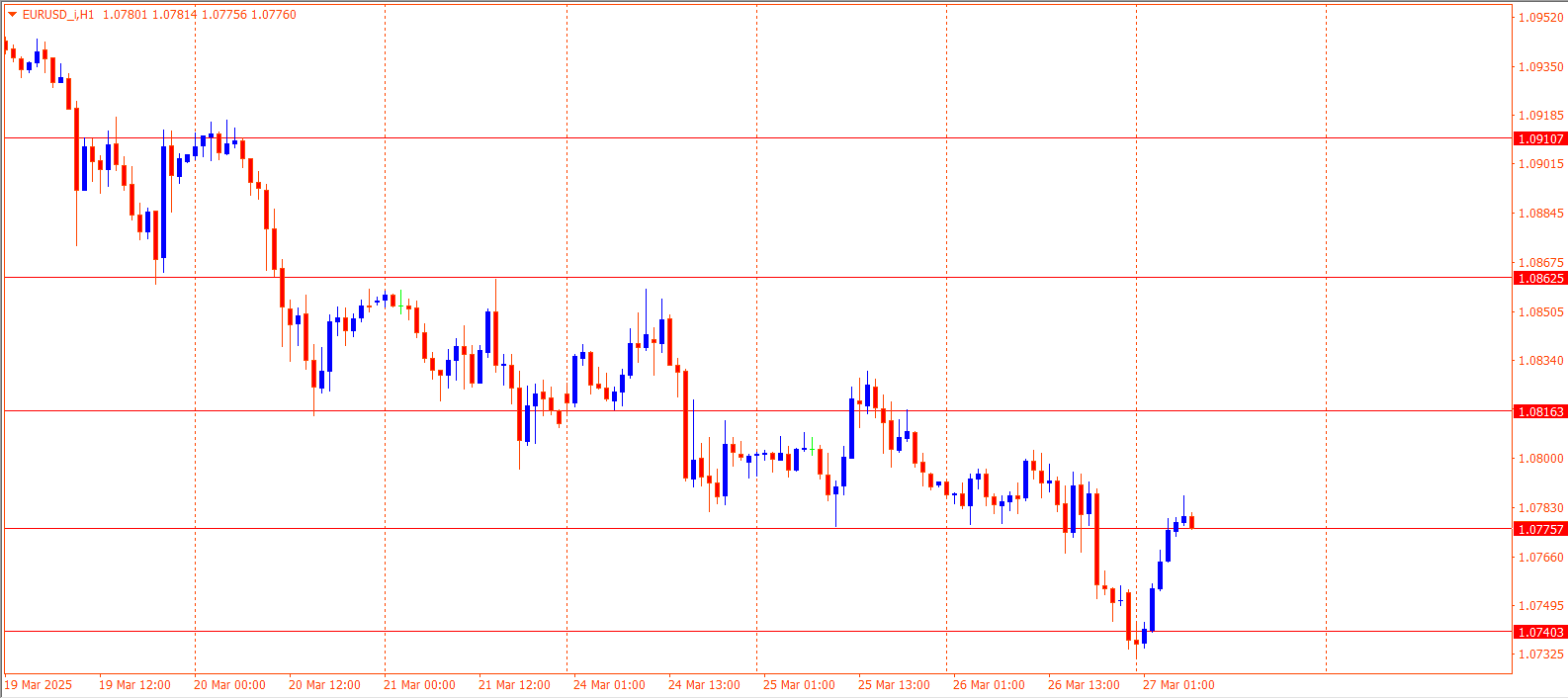
Task: Select the 1.09107 red price tag
Action: [x=1540, y=139]
